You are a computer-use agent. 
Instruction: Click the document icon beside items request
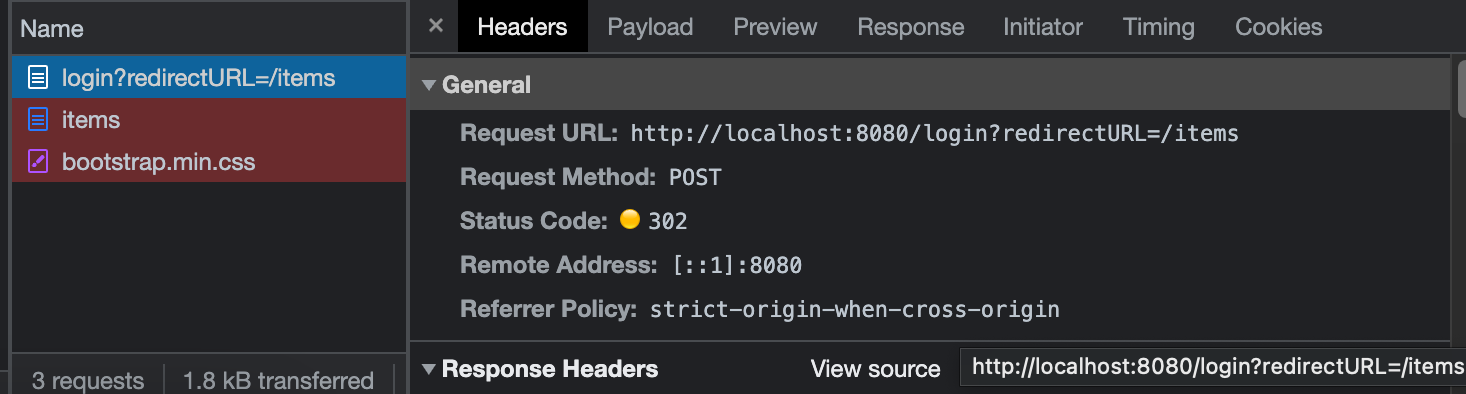pyautogui.click(x=37, y=120)
